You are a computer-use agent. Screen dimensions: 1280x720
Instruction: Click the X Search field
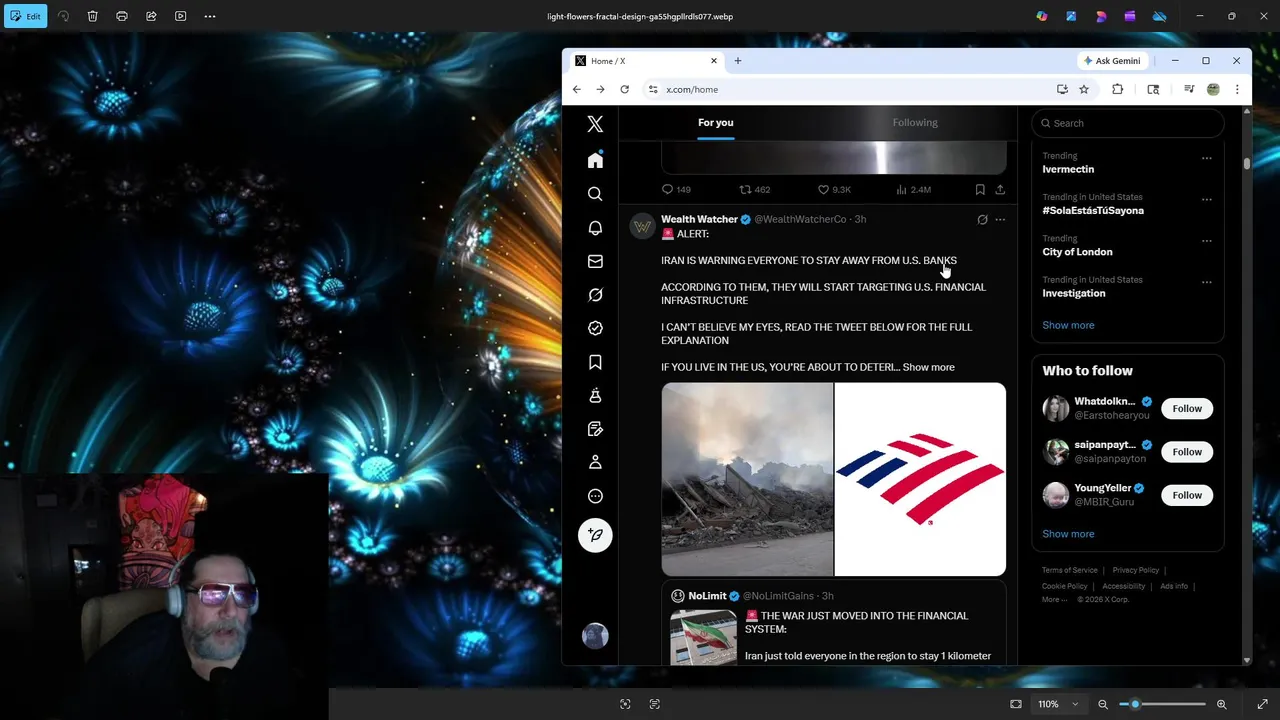pyautogui.click(x=1128, y=123)
